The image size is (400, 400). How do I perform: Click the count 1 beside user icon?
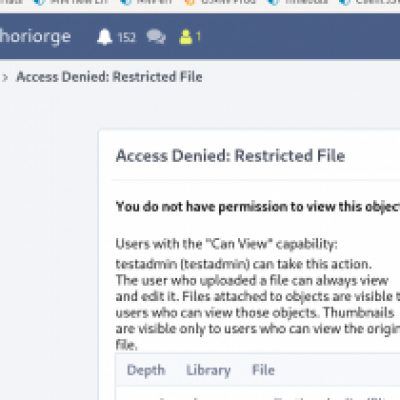coord(198,36)
